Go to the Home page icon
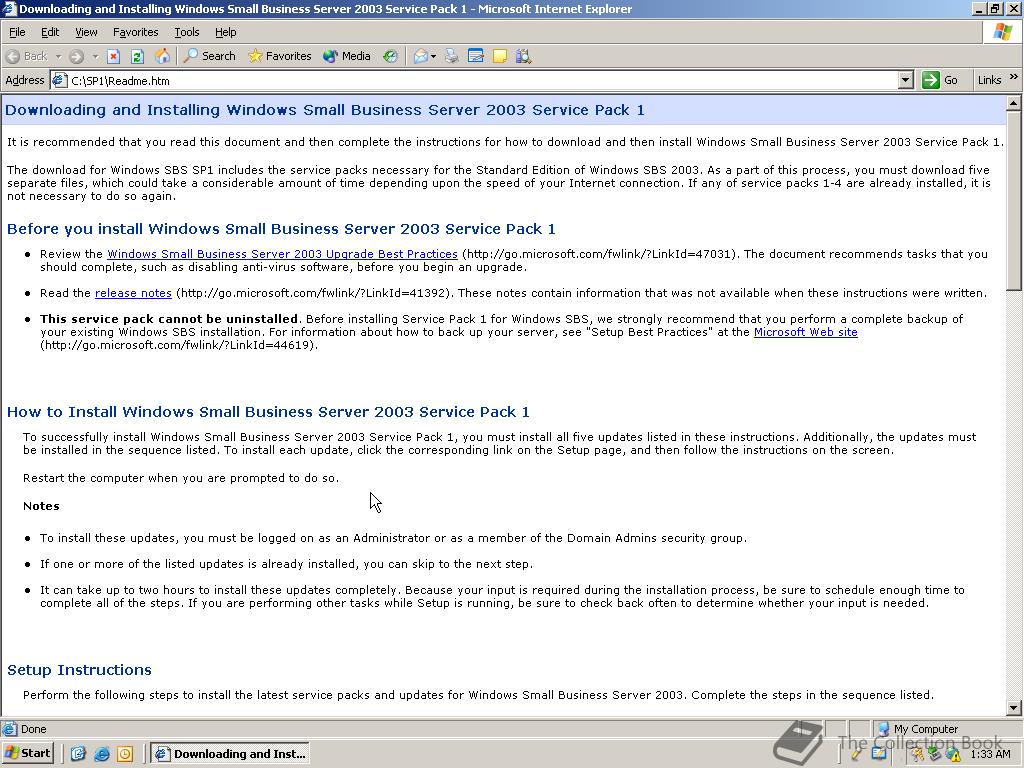The width and height of the screenshot is (1024, 768). [162, 56]
